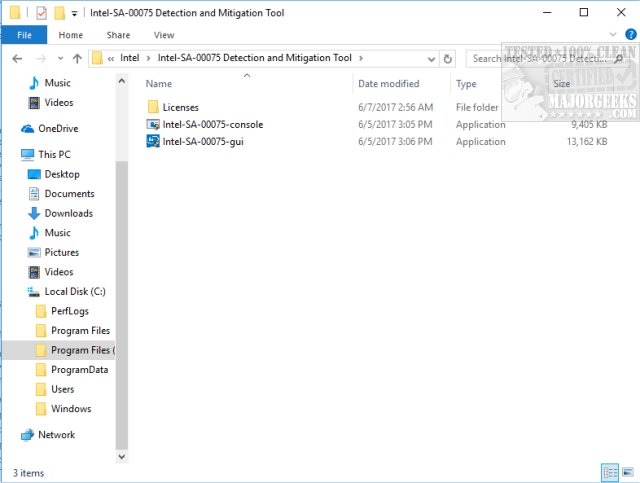This screenshot has height=483, width=640.
Task: Open Videos at top of navigation pane
Action: coord(59,102)
